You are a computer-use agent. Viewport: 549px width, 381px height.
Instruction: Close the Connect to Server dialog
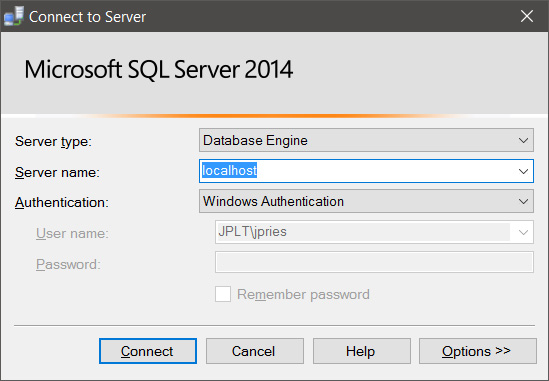coord(527,16)
